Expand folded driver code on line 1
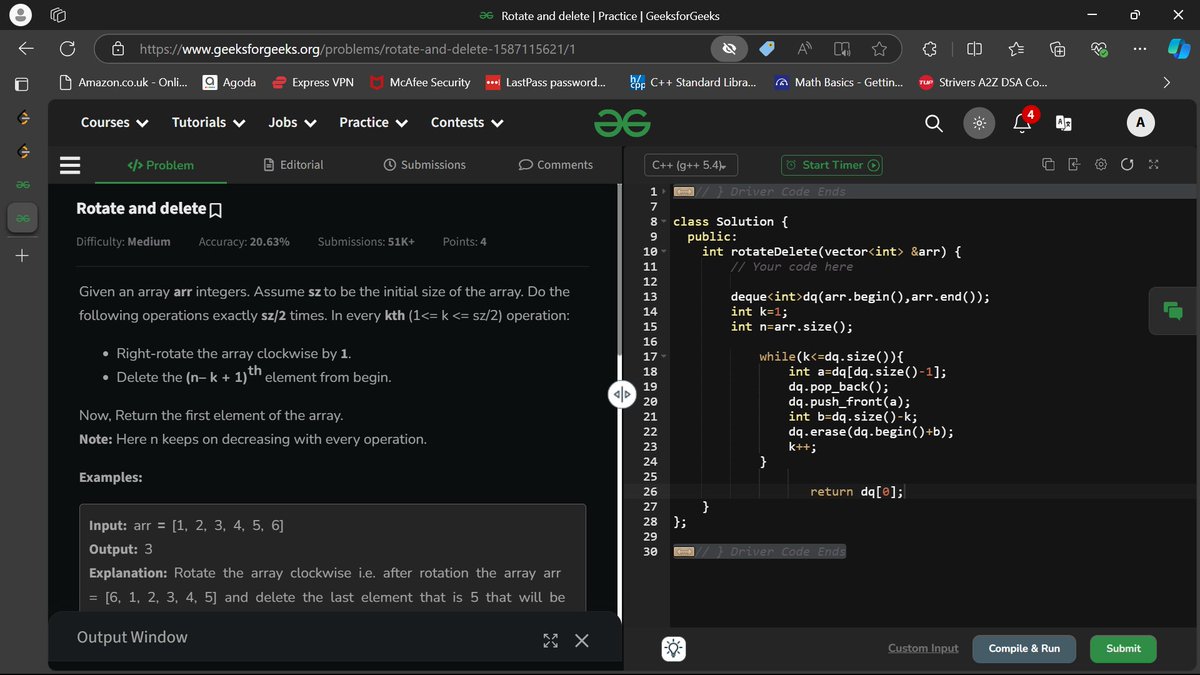 click(684, 191)
